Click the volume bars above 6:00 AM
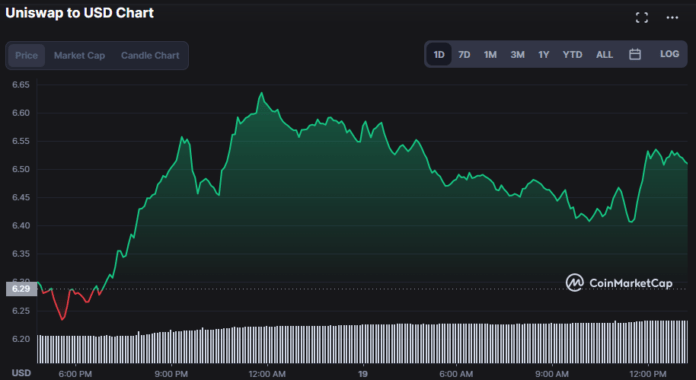Screen dimensions: 696x380 pyautogui.click(x=456, y=344)
